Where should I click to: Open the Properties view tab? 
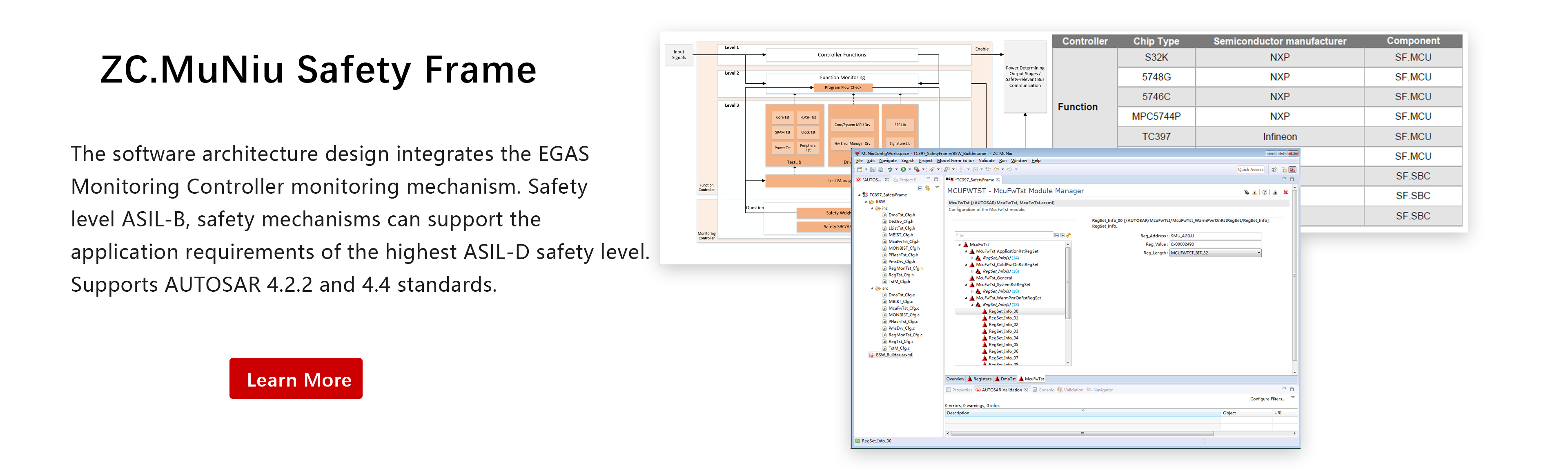pyautogui.click(x=959, y=390)
